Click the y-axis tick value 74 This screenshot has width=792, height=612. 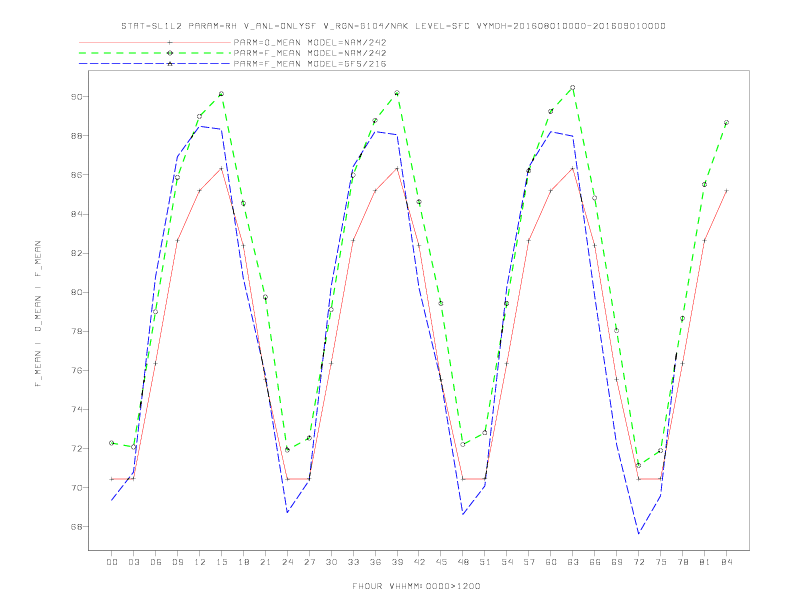77,410
